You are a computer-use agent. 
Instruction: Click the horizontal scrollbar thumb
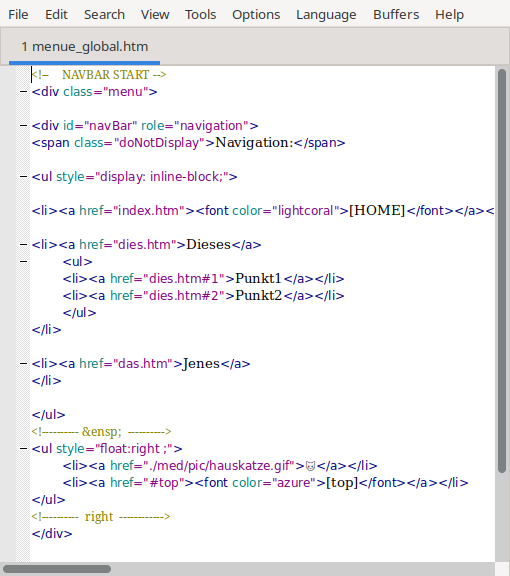click(x=57, y=569)
